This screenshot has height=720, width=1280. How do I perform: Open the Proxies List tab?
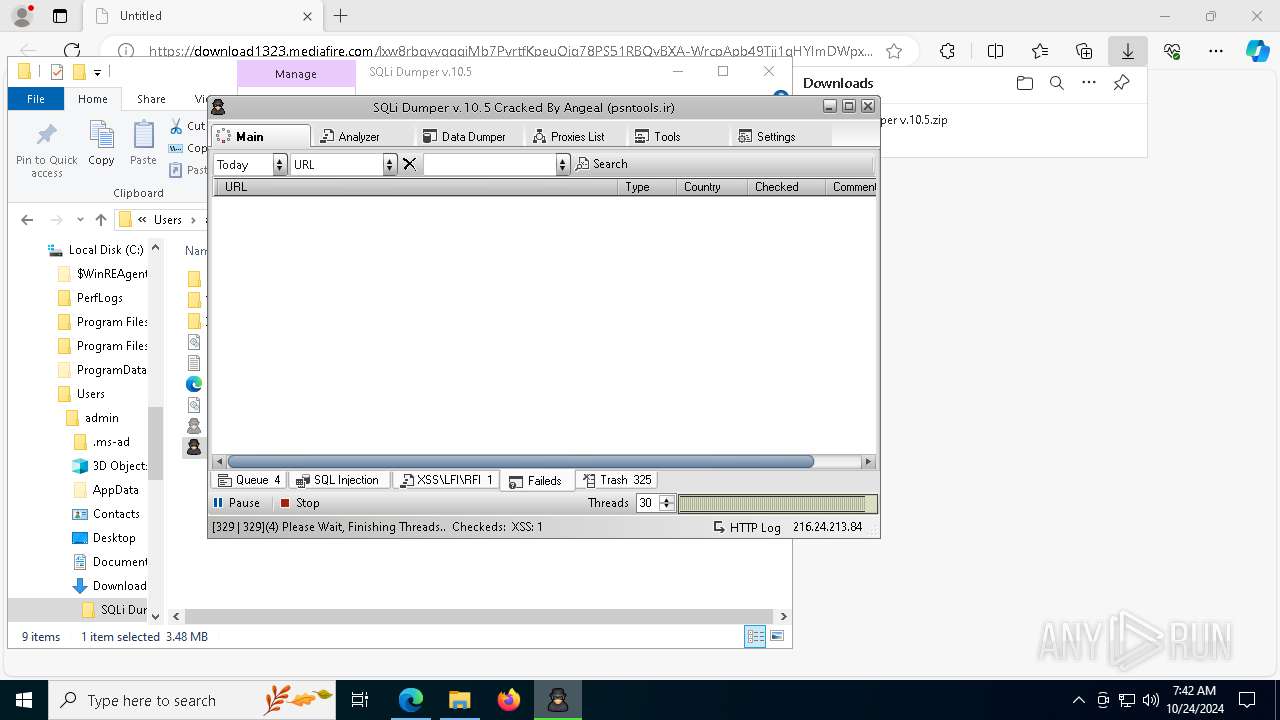click(x=568, y=136)
